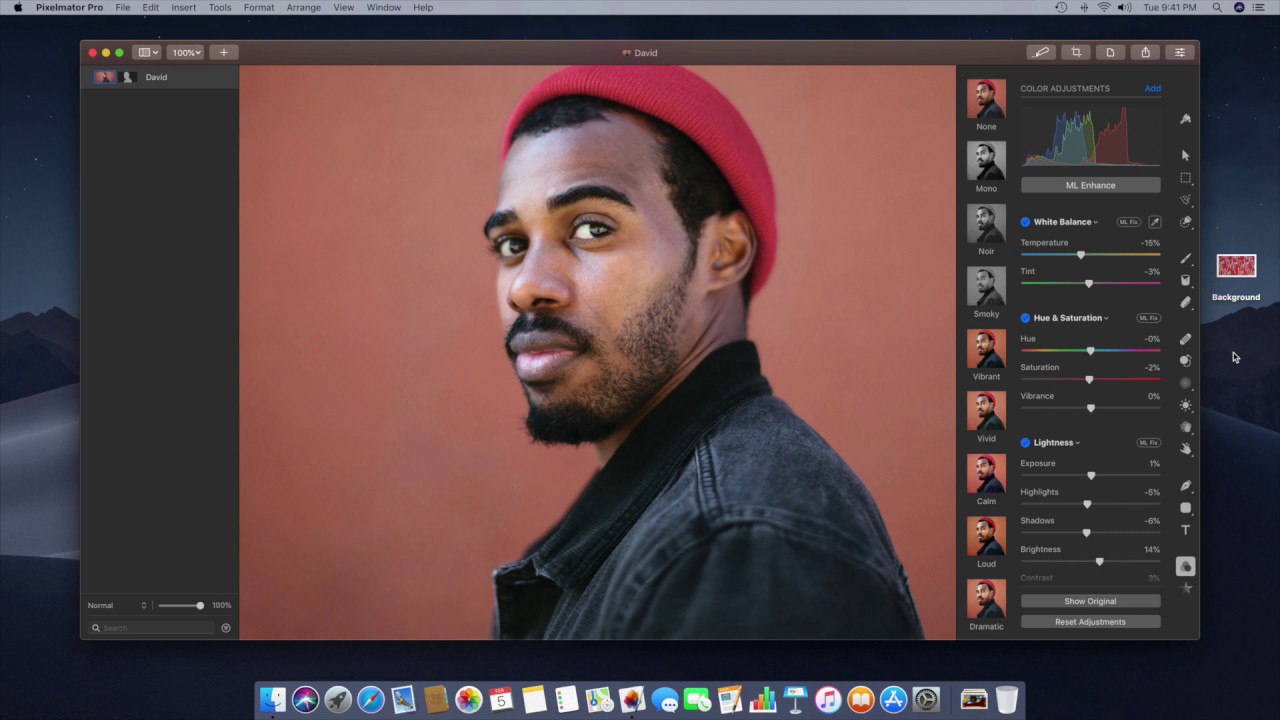Disable the Hue & Saturation adjustment toggle
Viewport: 1280px width, 720px height.
click(x=1025, y=318)
